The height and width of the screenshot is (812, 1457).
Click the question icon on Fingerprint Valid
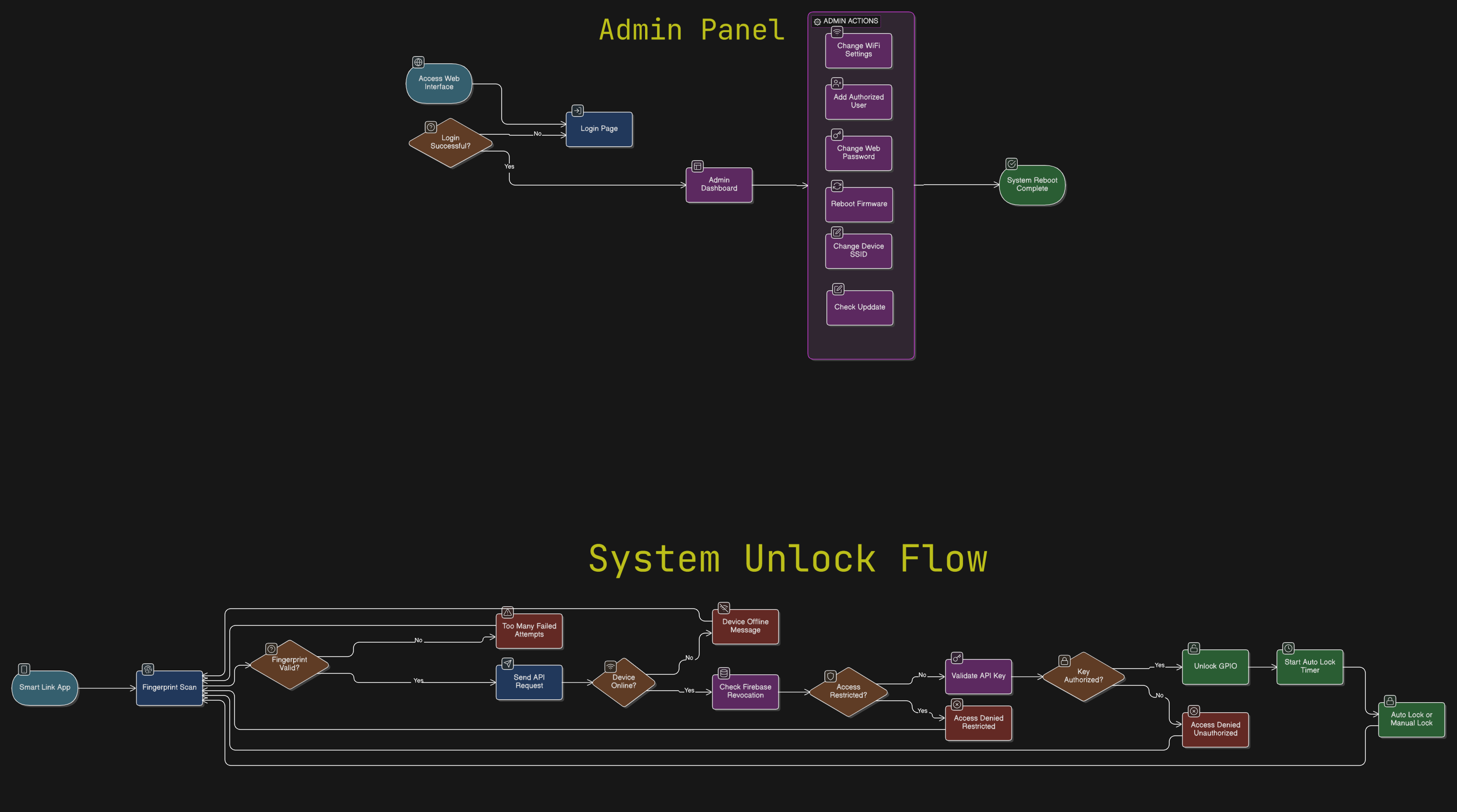[271, 649]
